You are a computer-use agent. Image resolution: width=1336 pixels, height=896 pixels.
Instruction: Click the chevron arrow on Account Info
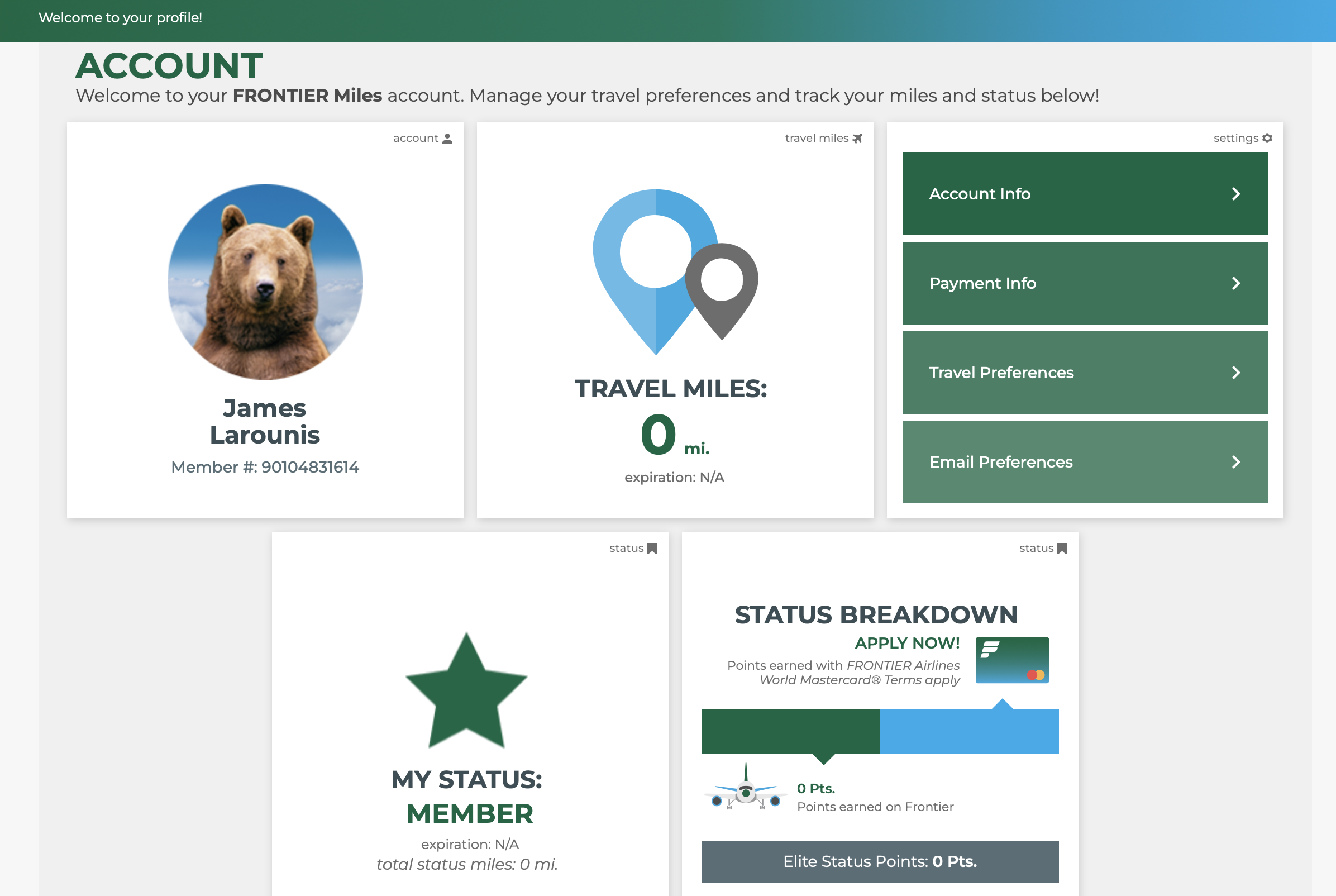point(1236,194)
